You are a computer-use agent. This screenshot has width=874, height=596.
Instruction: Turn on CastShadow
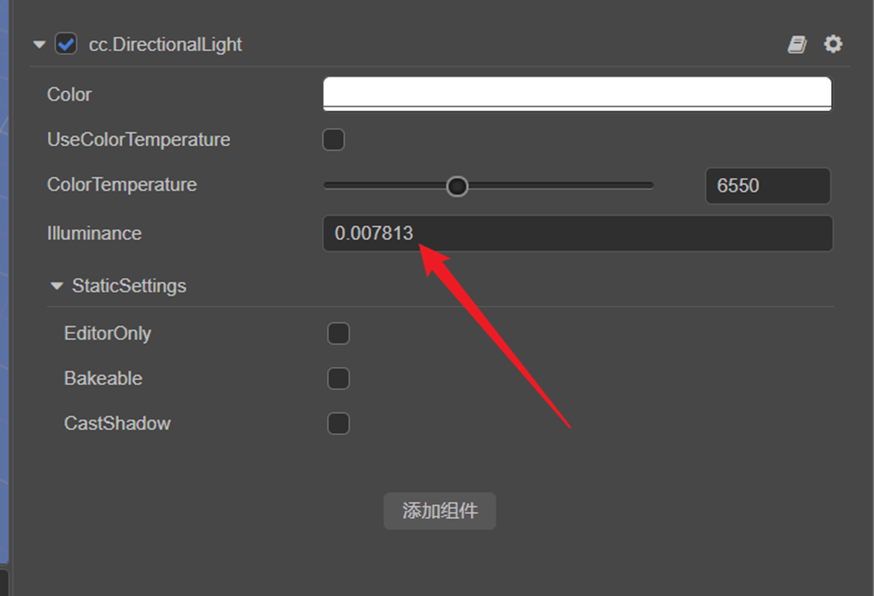[x=338, y=423]
